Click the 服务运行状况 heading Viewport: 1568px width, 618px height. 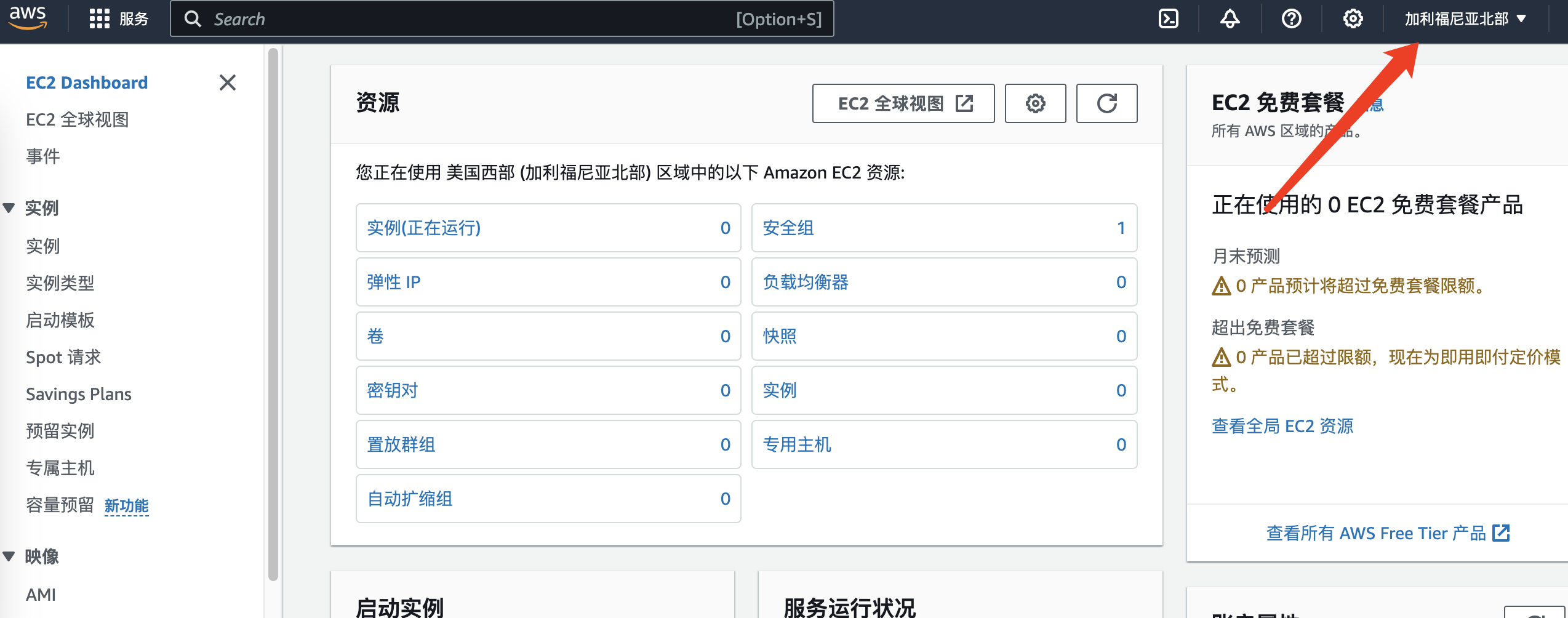pyautogui.click(x=850, y=607)
